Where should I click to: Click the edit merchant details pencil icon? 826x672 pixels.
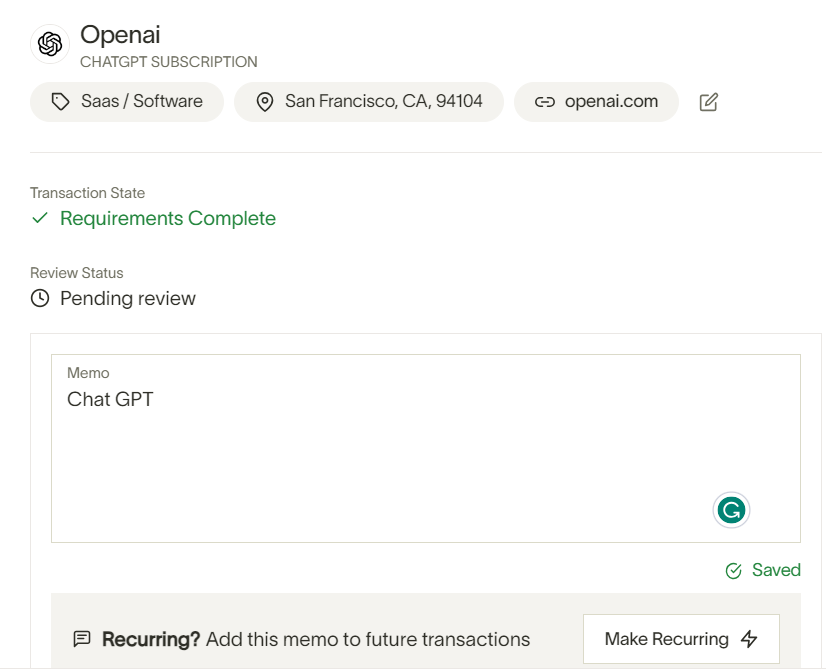point(709,102)
